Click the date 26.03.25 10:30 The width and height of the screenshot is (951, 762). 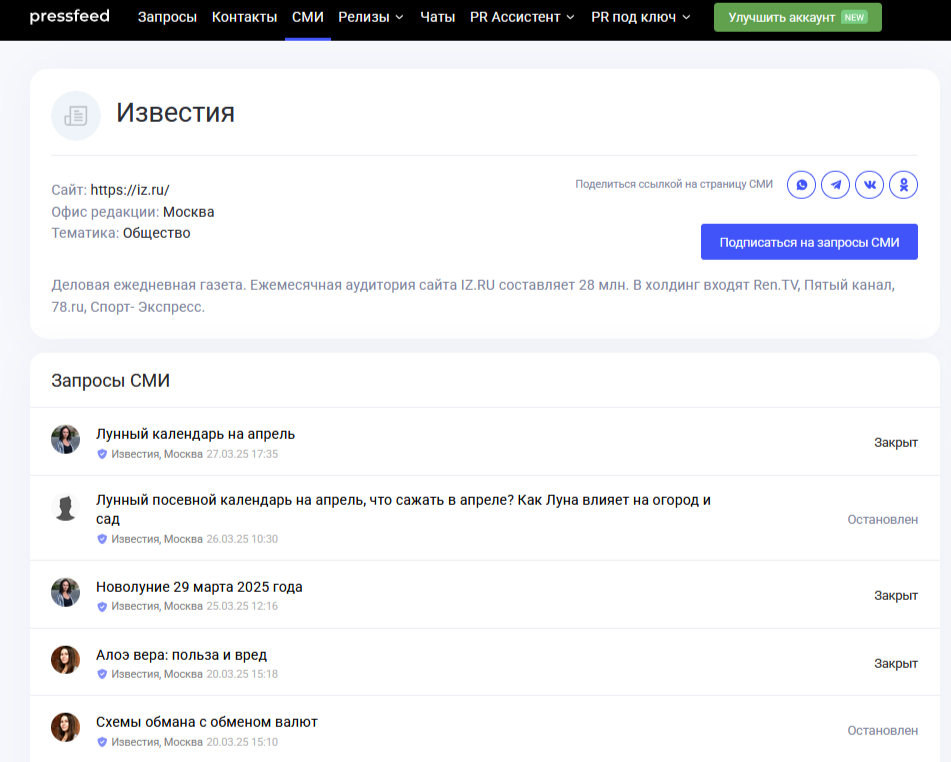click(242, 539)
